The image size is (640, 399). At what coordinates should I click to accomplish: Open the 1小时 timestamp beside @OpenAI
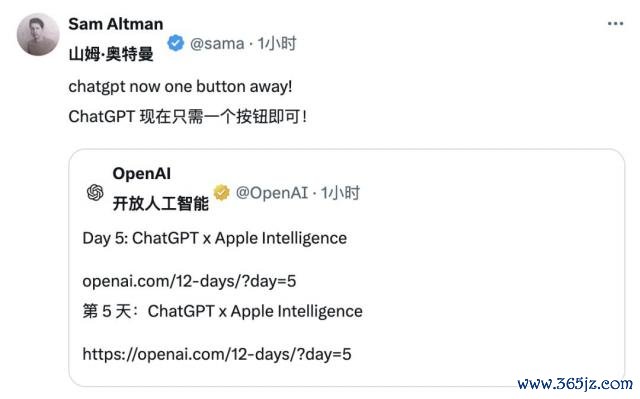click(340, 193)
